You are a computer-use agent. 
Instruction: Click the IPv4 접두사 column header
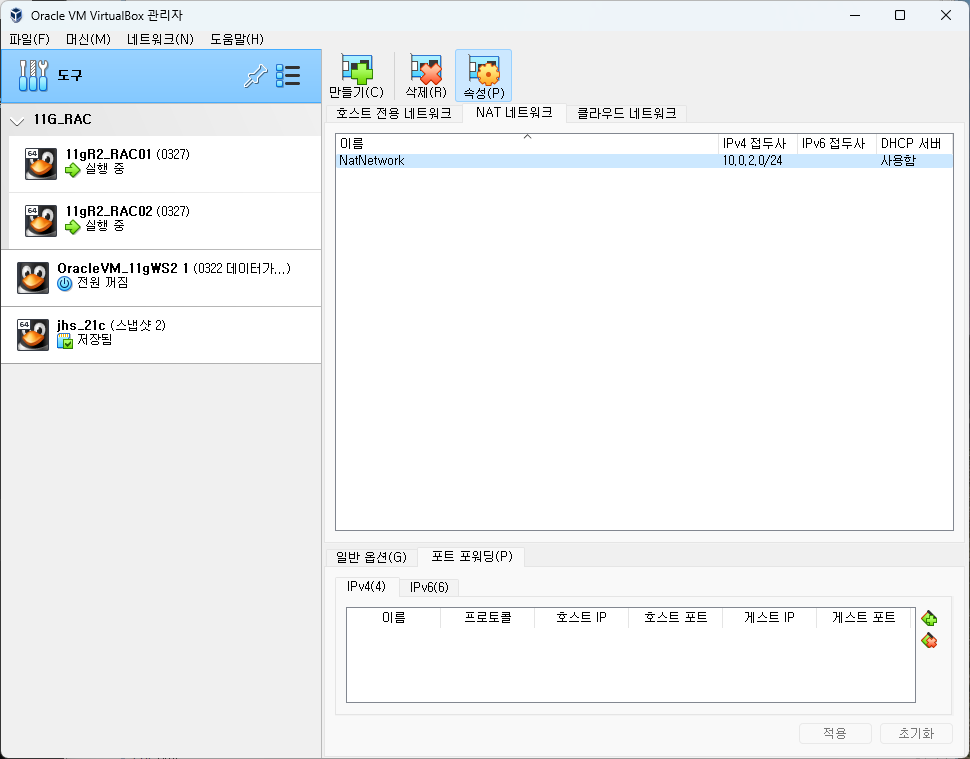click(x=758, y=144)
